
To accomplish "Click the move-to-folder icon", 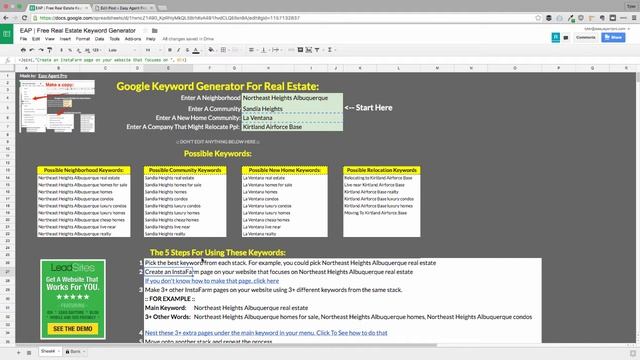I will tap(155, 31).
